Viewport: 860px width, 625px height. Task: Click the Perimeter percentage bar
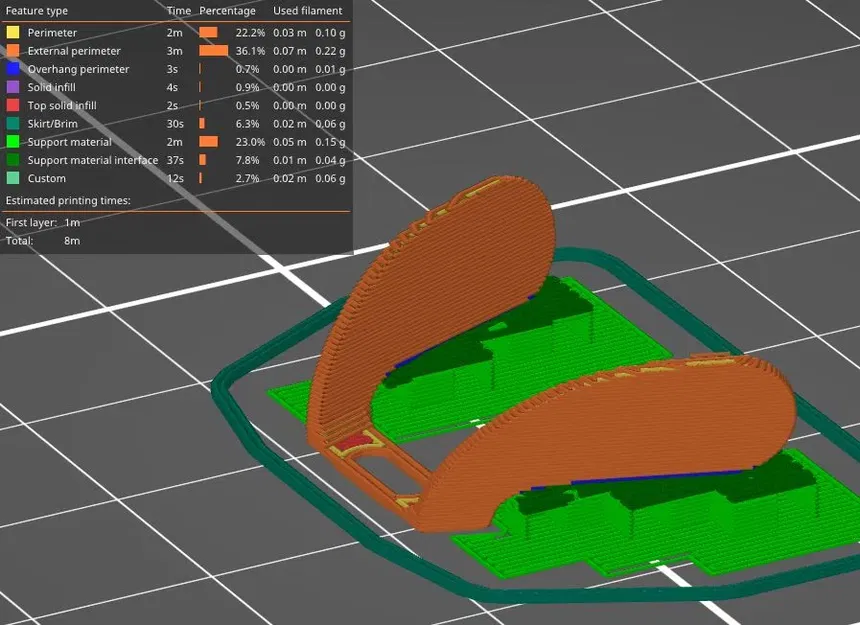(x=208, y=32)
